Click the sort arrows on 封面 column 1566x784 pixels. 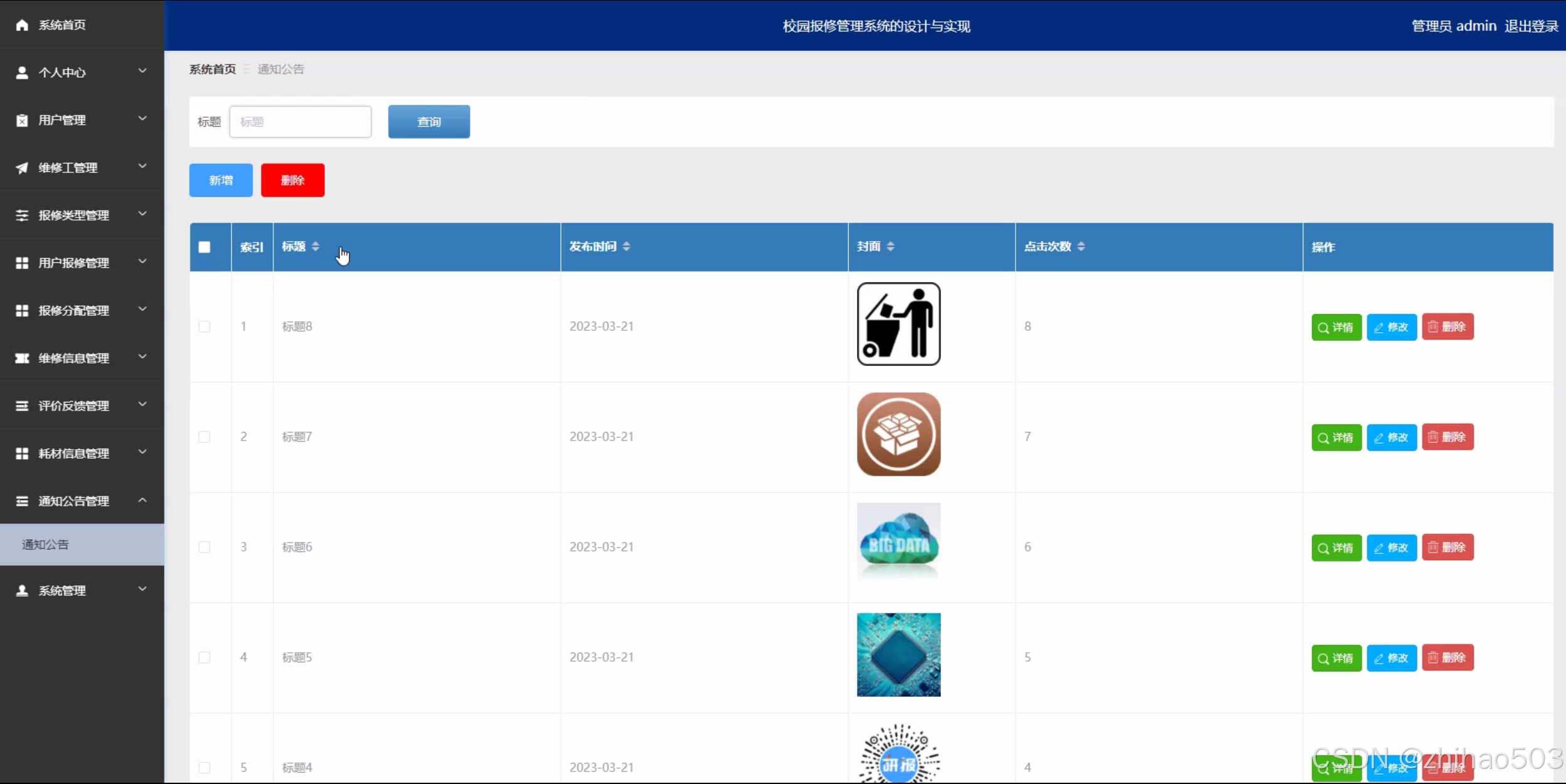890,247
